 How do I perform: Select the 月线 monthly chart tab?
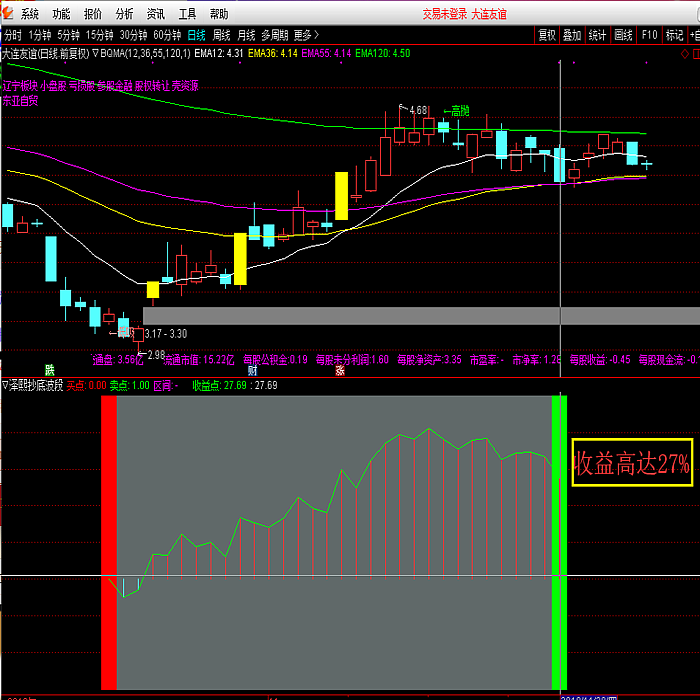coord(246,35)
